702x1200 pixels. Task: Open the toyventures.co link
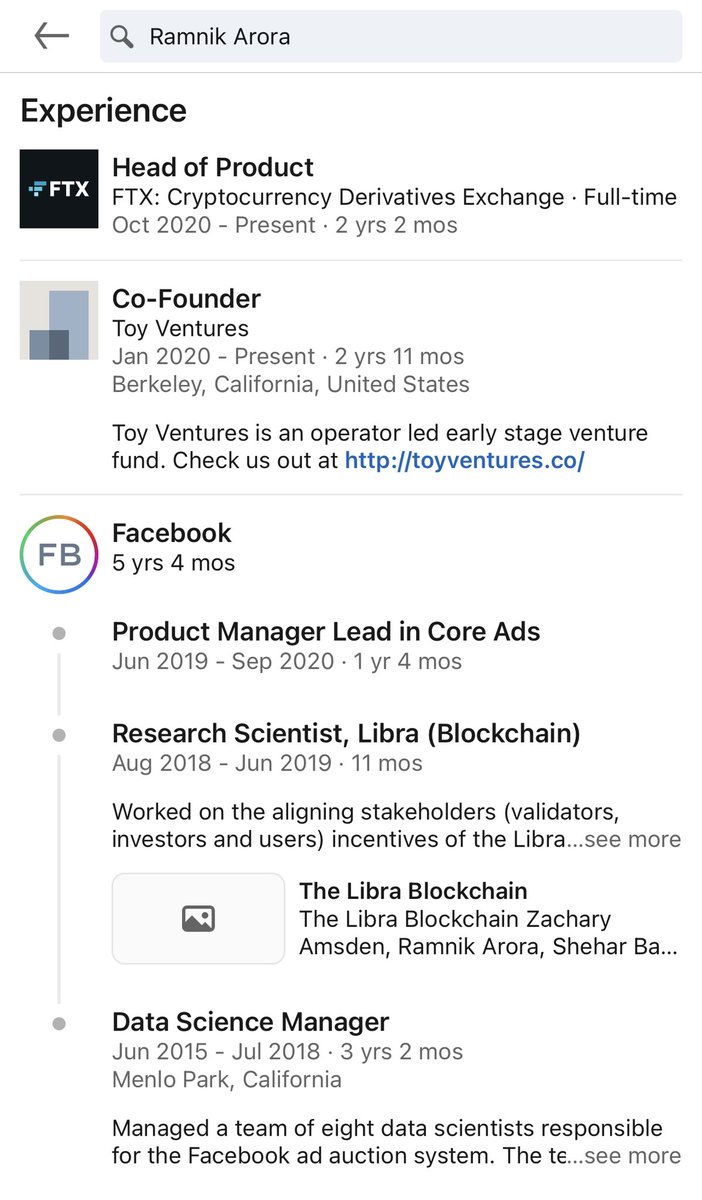(x=464, y=460)
